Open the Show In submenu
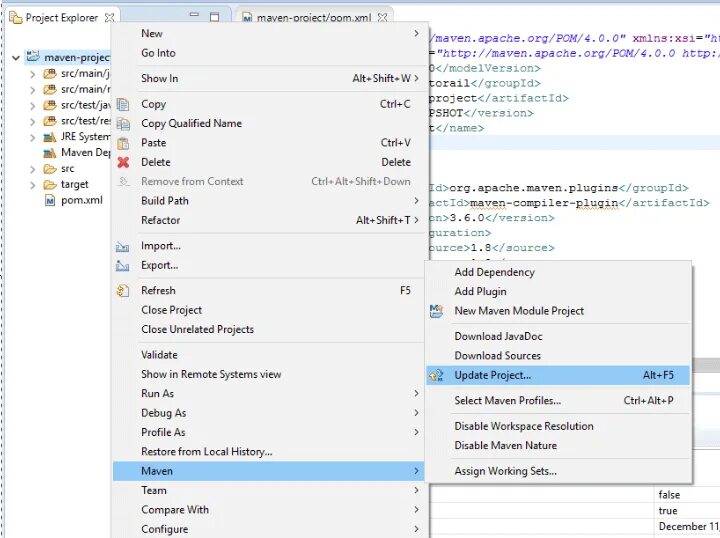The width and height of the screenshot is (720, 538). 268,78
